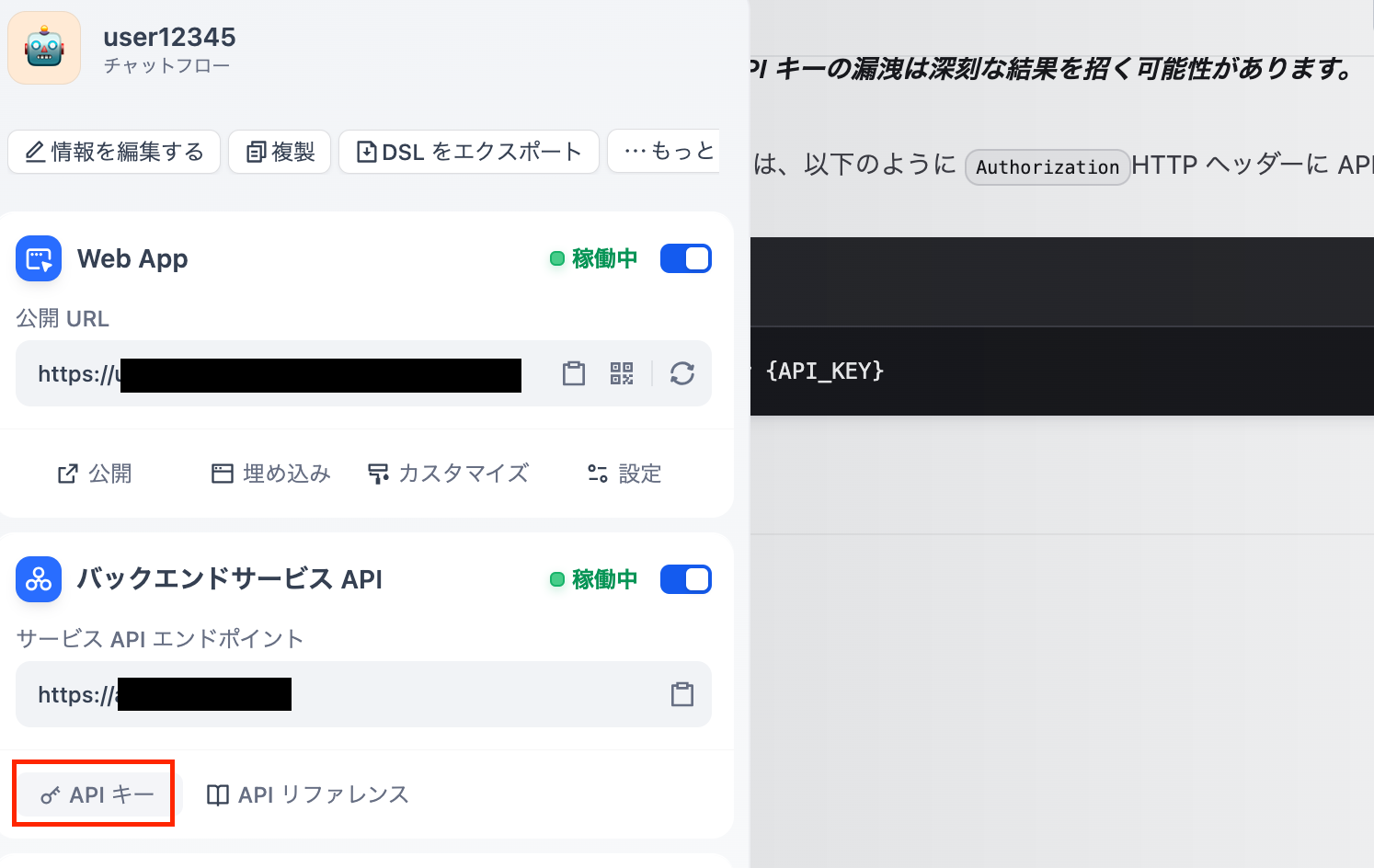Open カスタマイズ option
The width and height of the screenshot is (1374, 868).
pos(448,474)
